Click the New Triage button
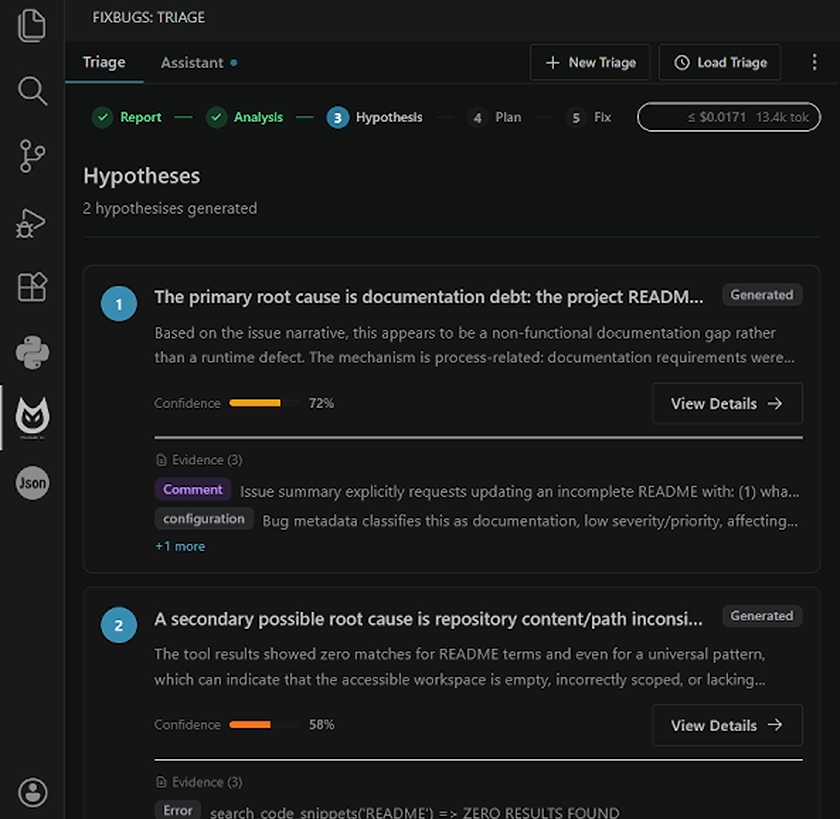The width and height of the screenshot is (840, 819). [x=590, y=63]
